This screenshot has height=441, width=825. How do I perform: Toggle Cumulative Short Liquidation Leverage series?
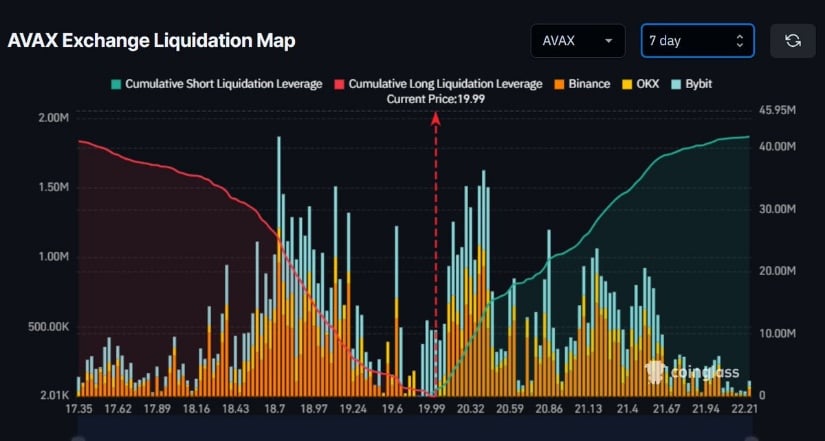pos(223,84)
